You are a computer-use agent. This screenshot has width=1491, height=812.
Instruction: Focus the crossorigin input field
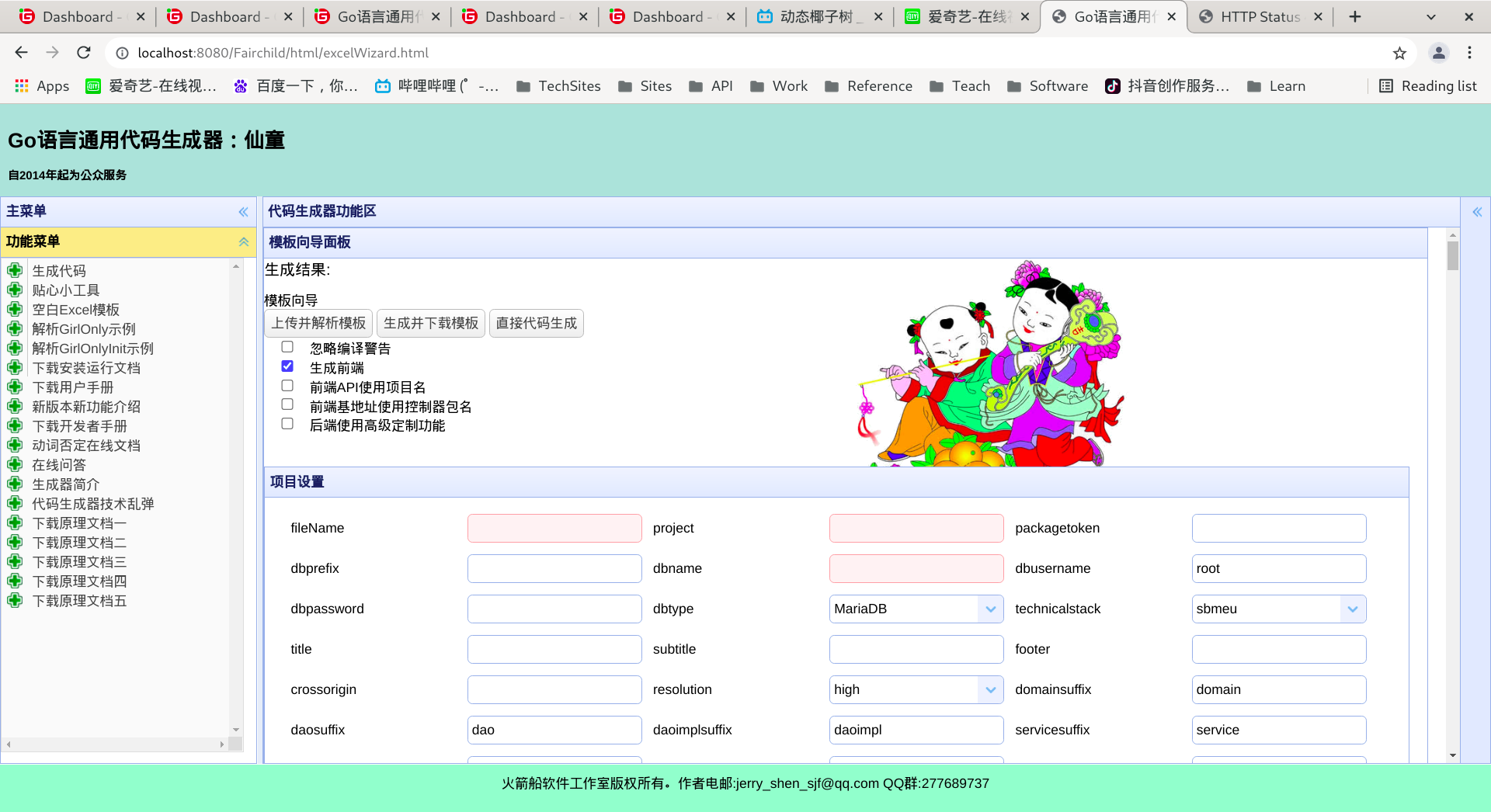tap(554, 689)
